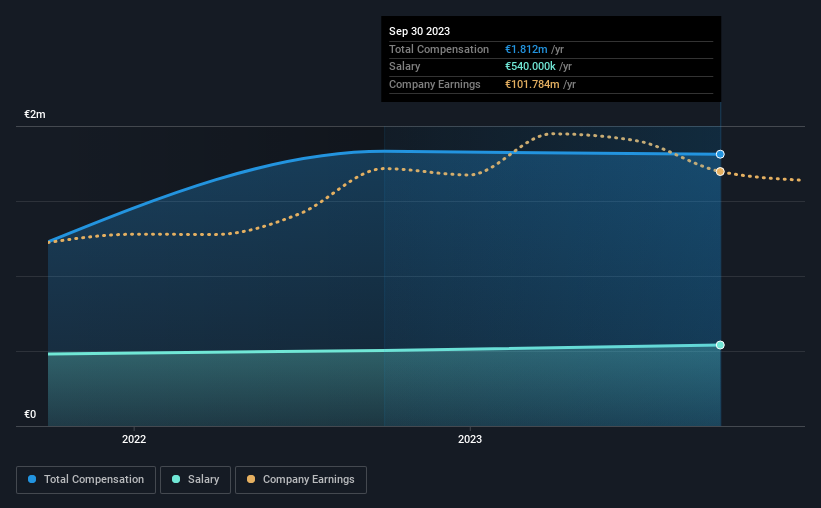Click the €1.812m total compensation value
The height and width of the screenshot is (508, 821).
tap(526, 49)
